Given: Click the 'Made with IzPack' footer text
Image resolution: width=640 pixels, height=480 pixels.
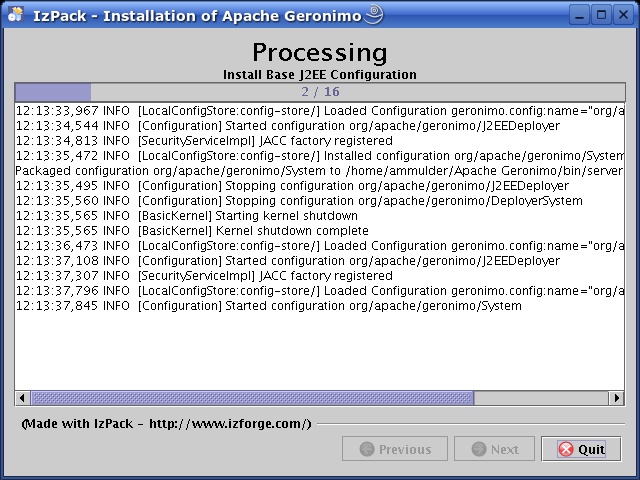Looking at the screenshot, I should click(167, 424).
